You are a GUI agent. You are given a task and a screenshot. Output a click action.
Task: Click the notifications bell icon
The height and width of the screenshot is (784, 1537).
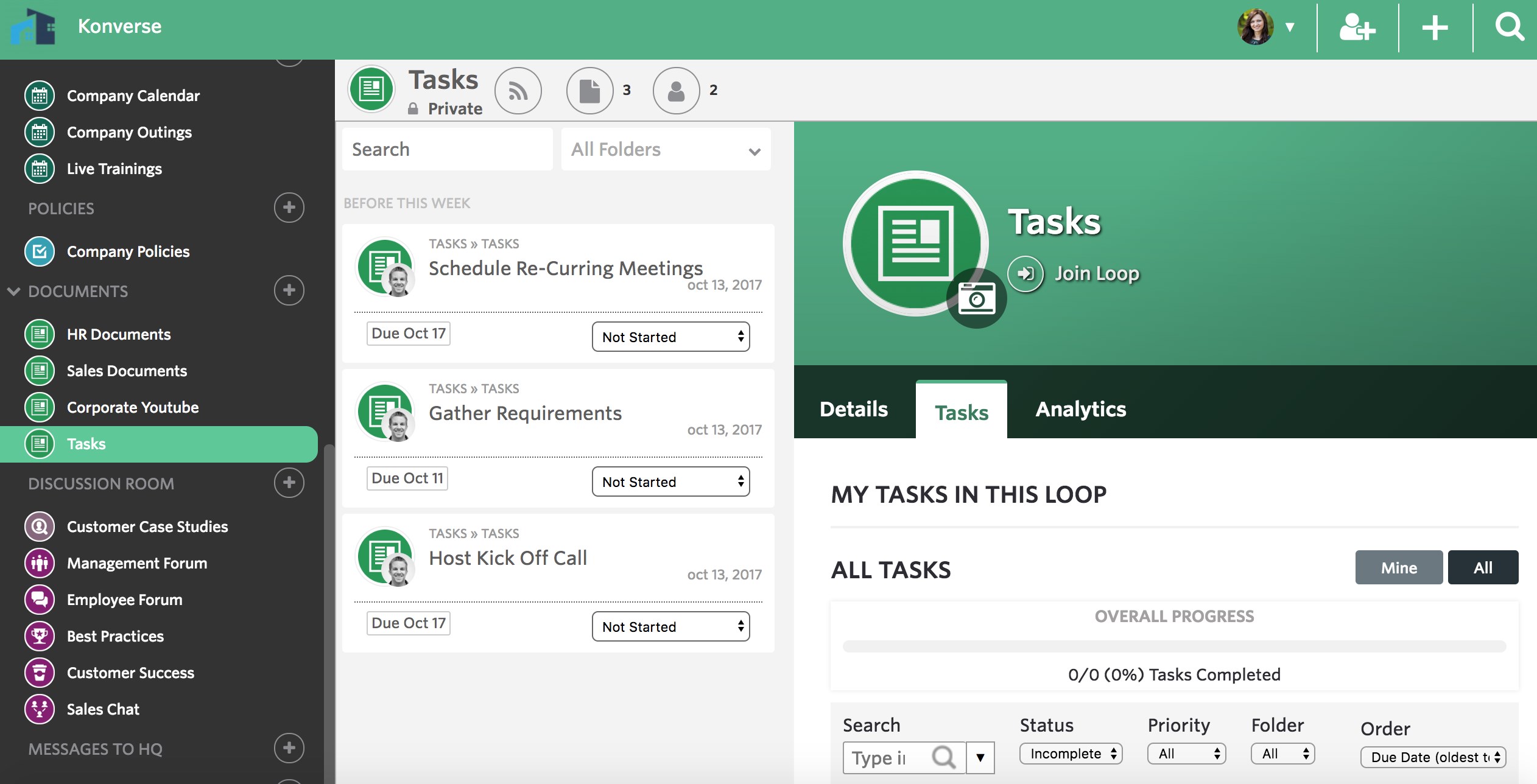[x=520, y=89]
